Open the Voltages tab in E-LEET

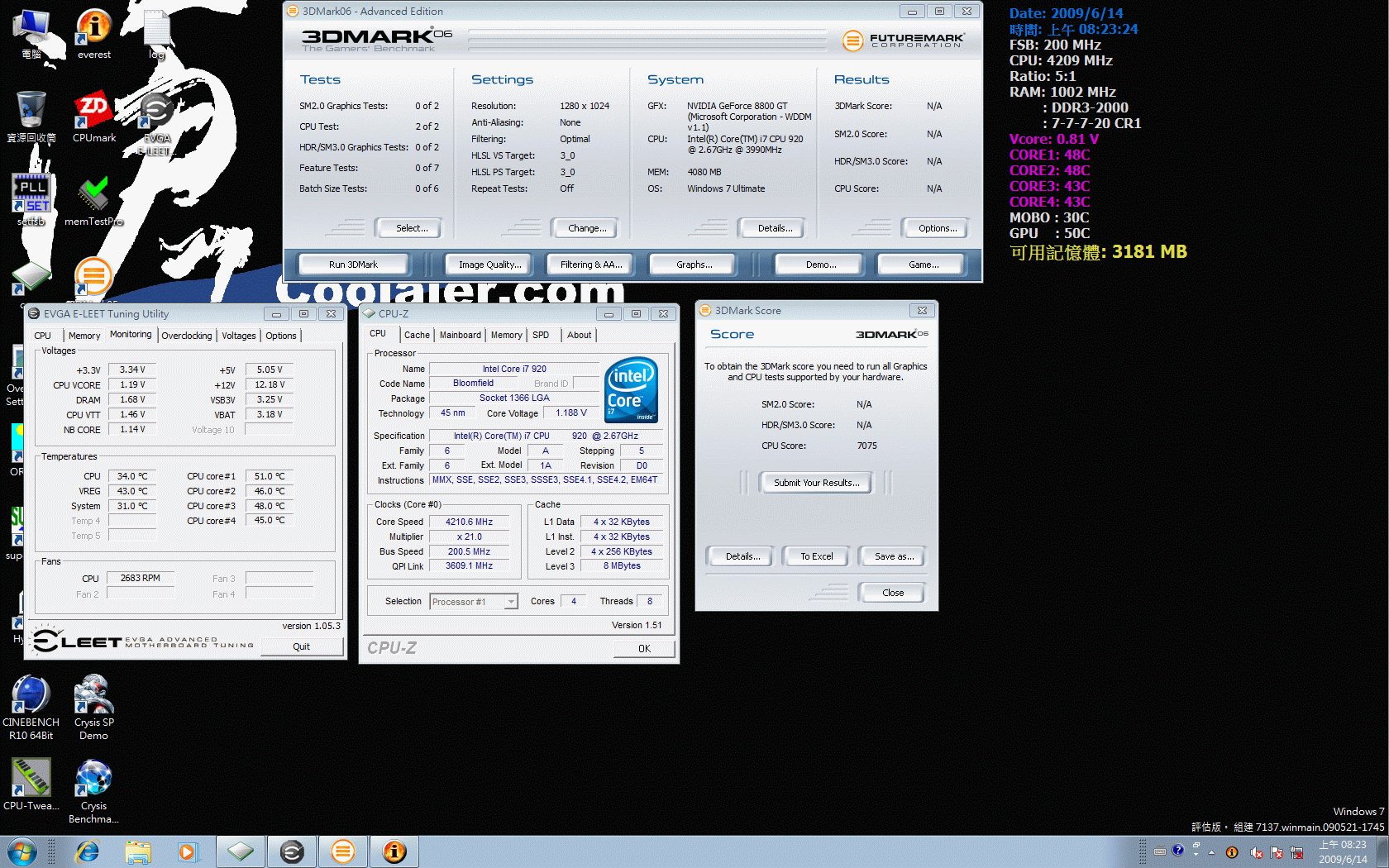point(239,336)
